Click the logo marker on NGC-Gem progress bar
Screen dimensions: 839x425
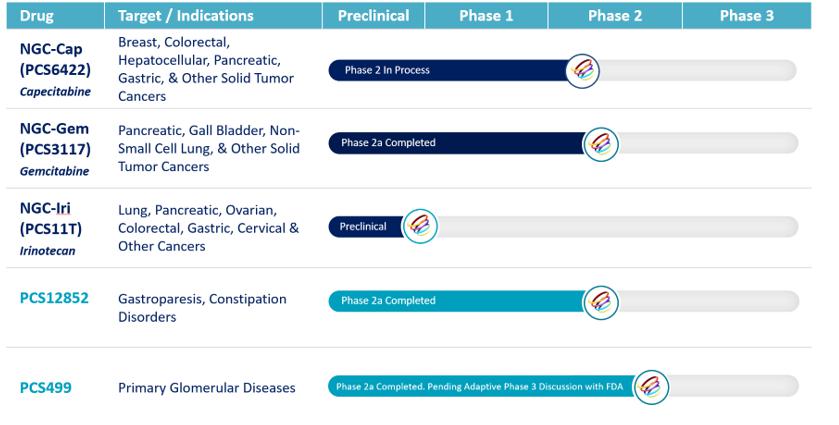pyautogui.click(x=600, y=143)
